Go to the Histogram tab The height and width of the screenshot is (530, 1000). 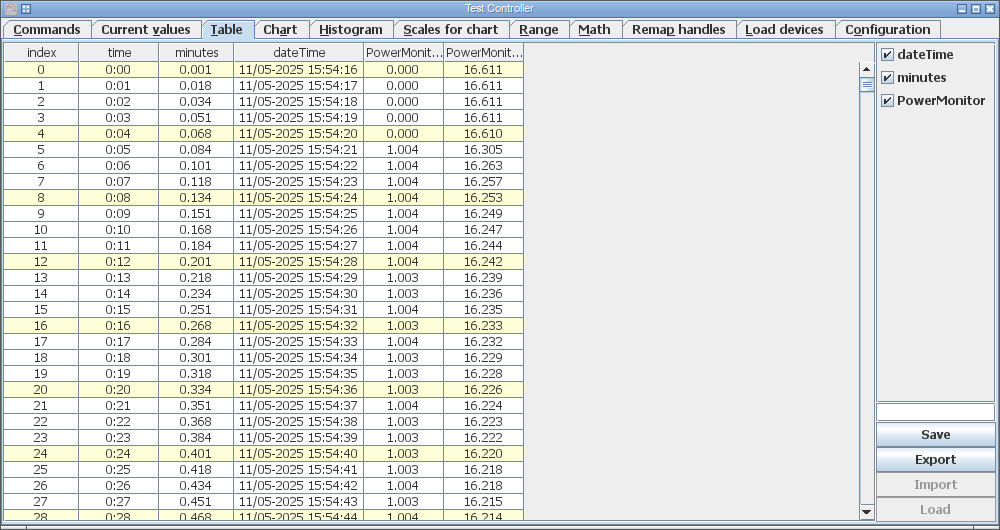351,30
